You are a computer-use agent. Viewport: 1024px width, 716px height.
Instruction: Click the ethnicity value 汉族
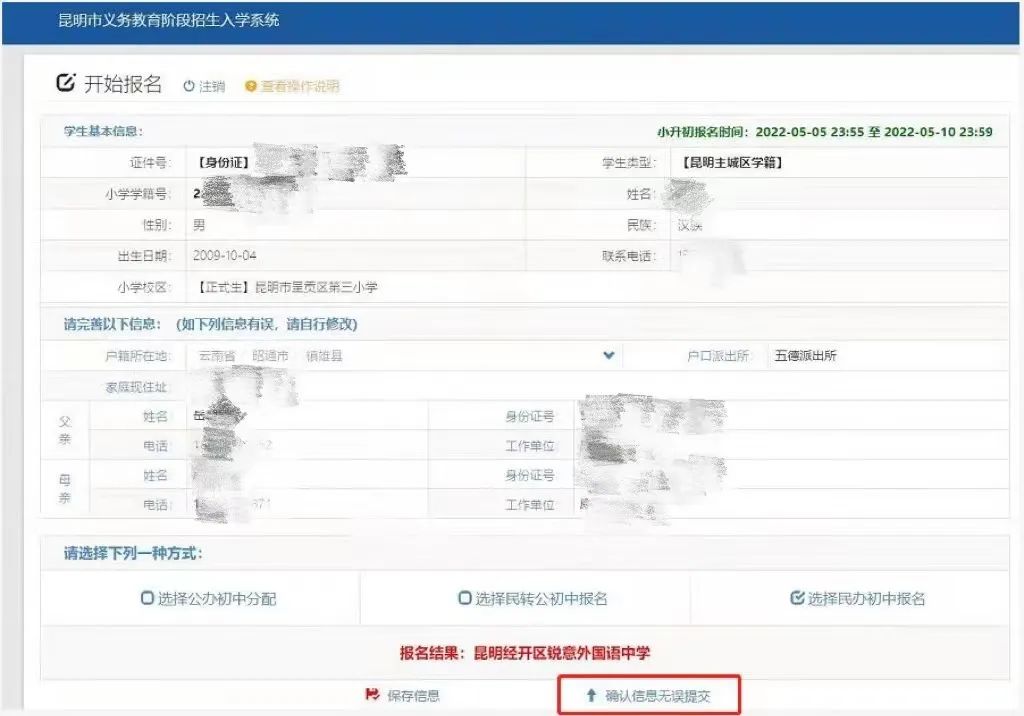tap(690, 225)
